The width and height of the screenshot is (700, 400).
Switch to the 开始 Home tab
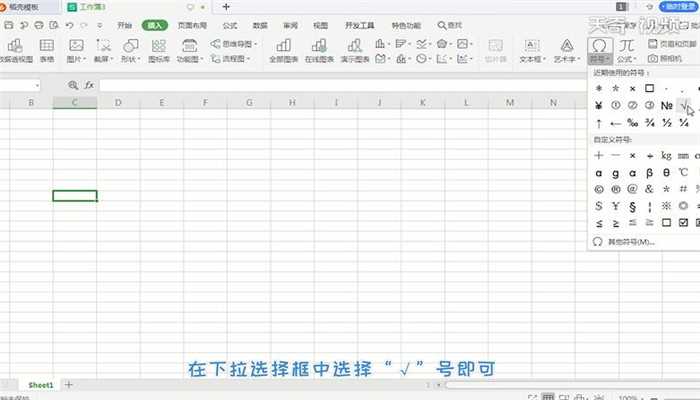pos(125,25)
